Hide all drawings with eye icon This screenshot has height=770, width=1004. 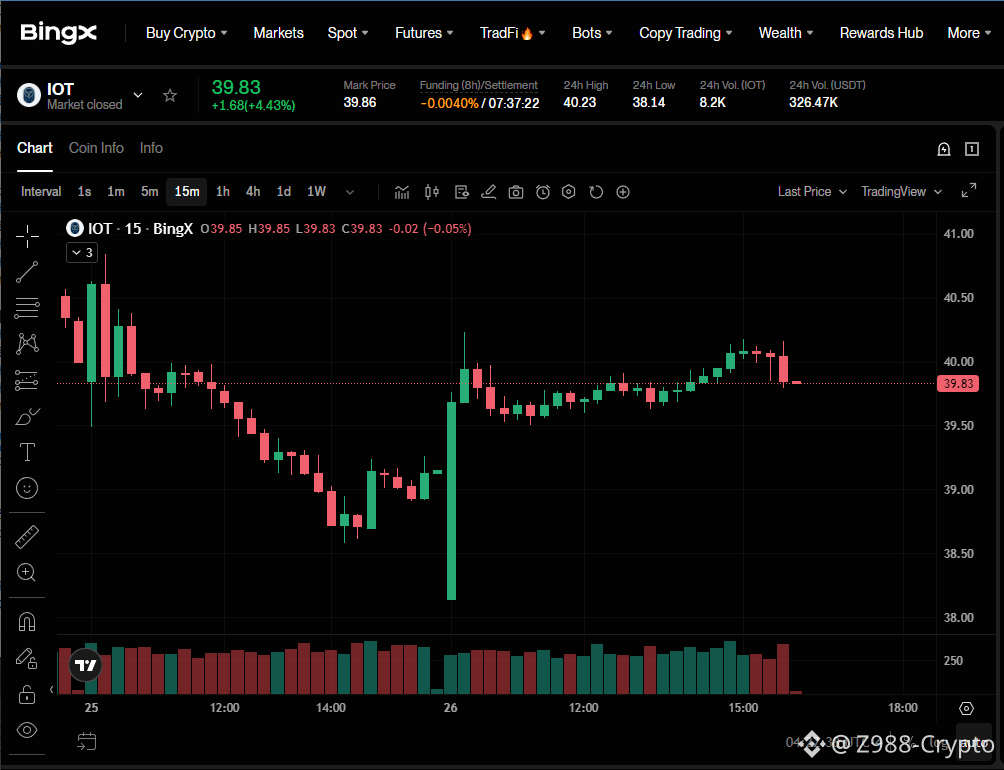(x=27, y=730)
